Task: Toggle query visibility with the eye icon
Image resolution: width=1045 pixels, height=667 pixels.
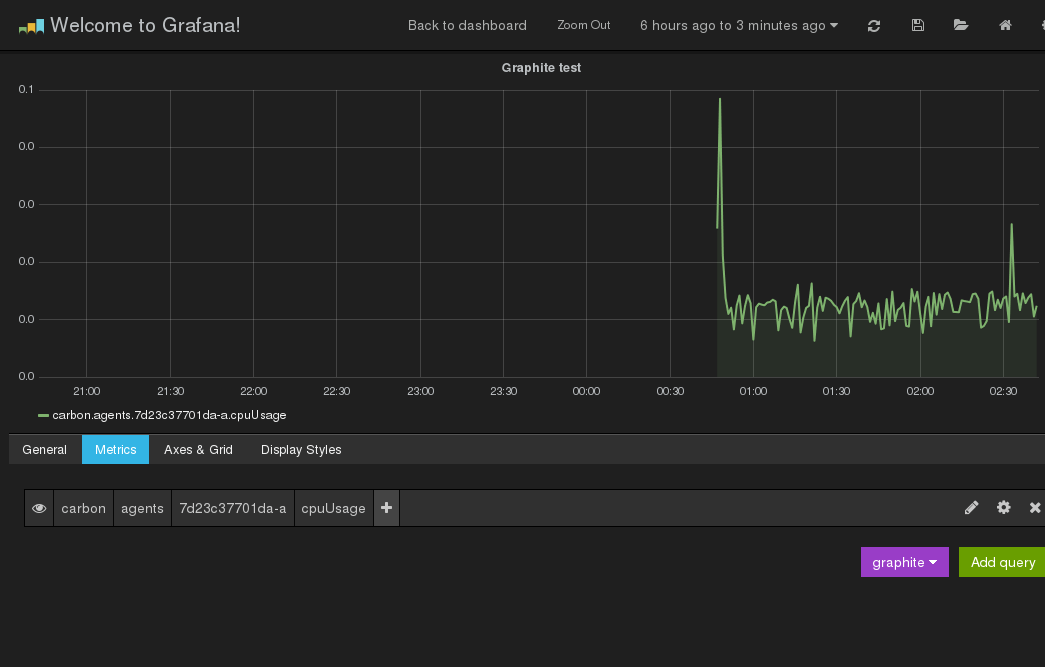Action: pyautogui.click(x=39, y=508)
